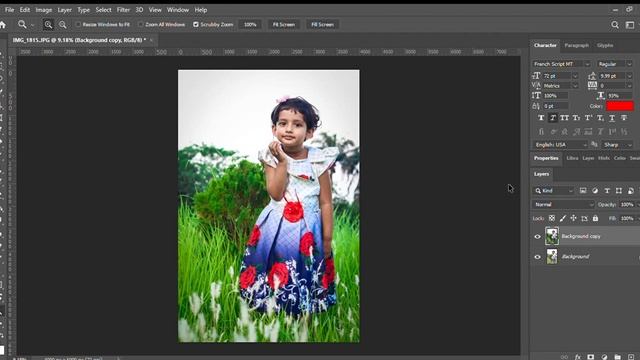This screenshot has height=360, width=640.
Task: Open the Search icon at top right
Action: (x=615, y=25)
